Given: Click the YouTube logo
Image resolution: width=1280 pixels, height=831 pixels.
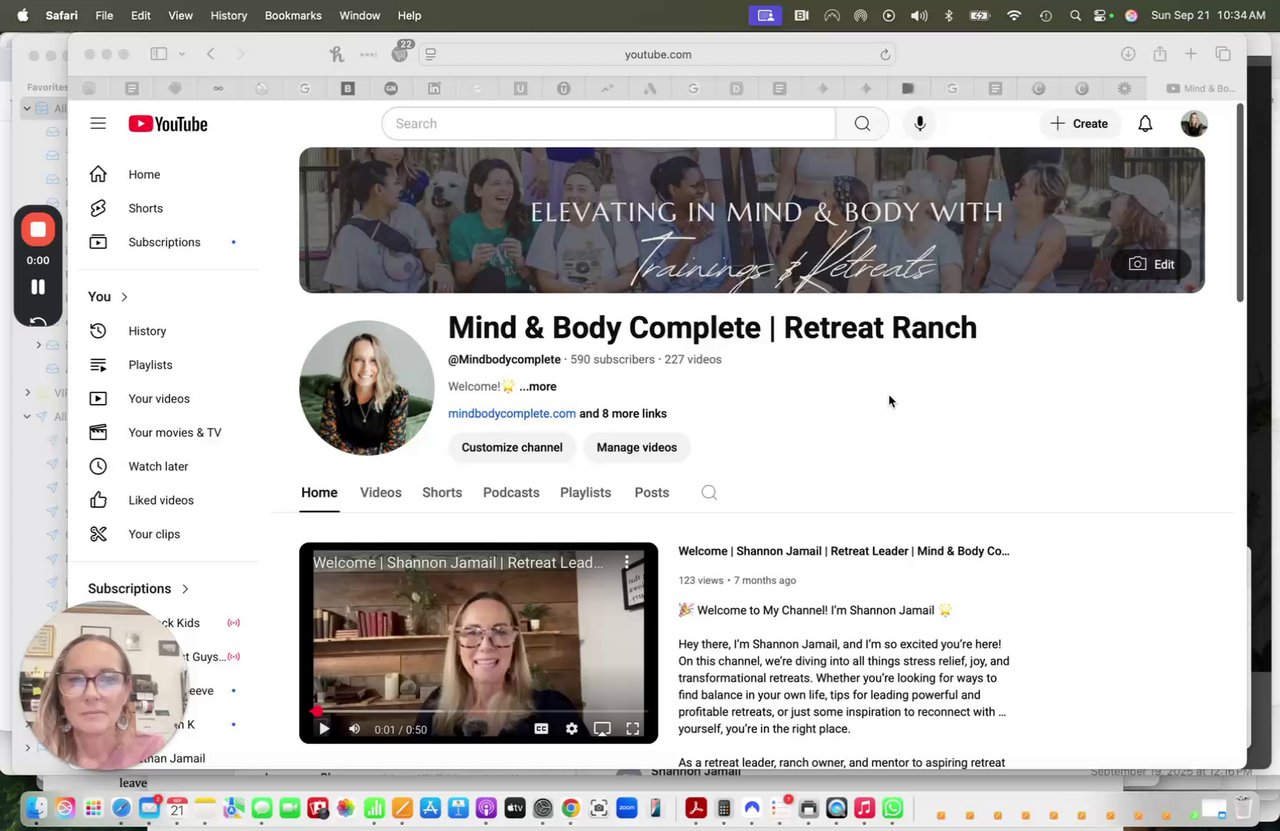Looking at the screenshot, I should click(168, 124).
